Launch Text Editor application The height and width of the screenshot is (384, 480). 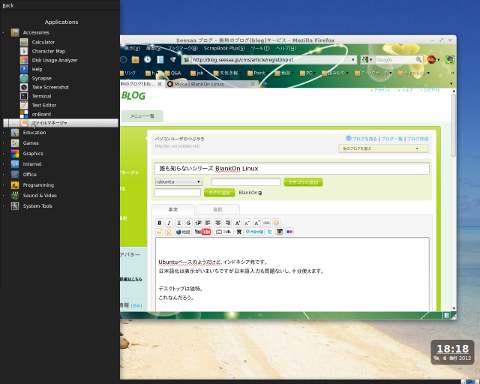click(x=38, y=105)
